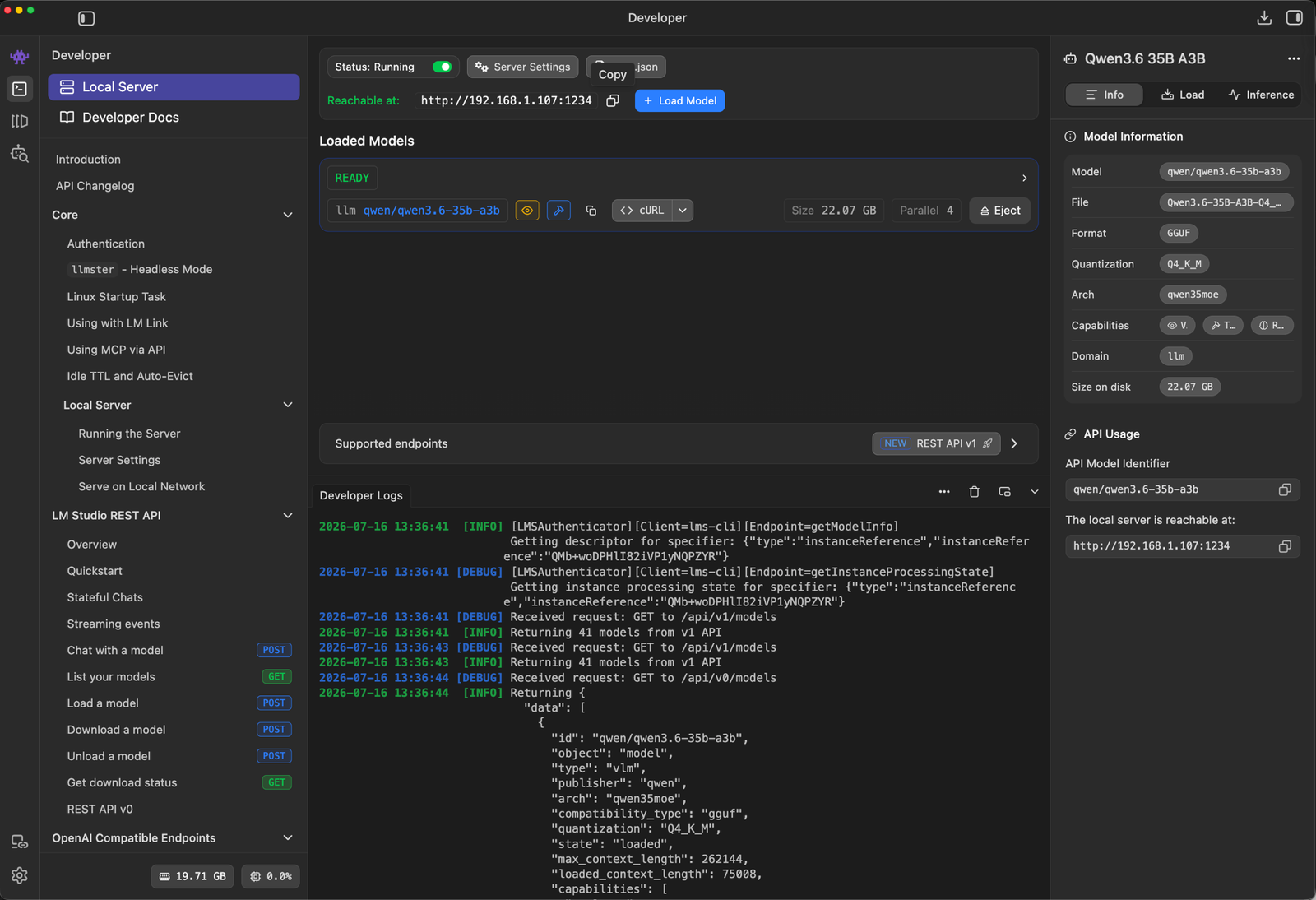Open Developer Logs three-dot options
This screenshot has width=1316, height=900.
[x=944, y=492]
